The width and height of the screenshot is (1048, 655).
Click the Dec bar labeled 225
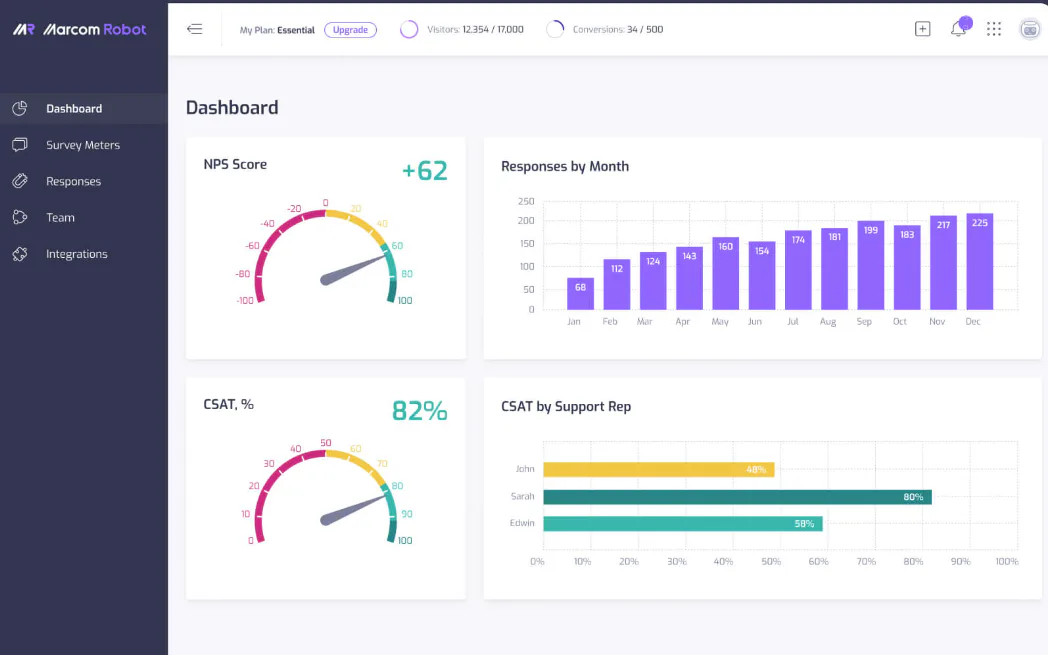979,261
